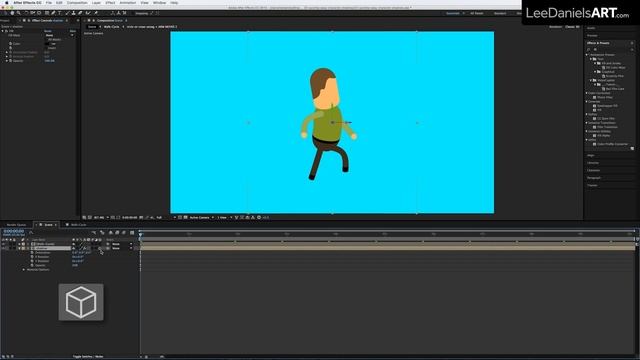Click the timeline current time display
Image resolution: width=640 pixels, height=360 pixels.
coord(13,231)
